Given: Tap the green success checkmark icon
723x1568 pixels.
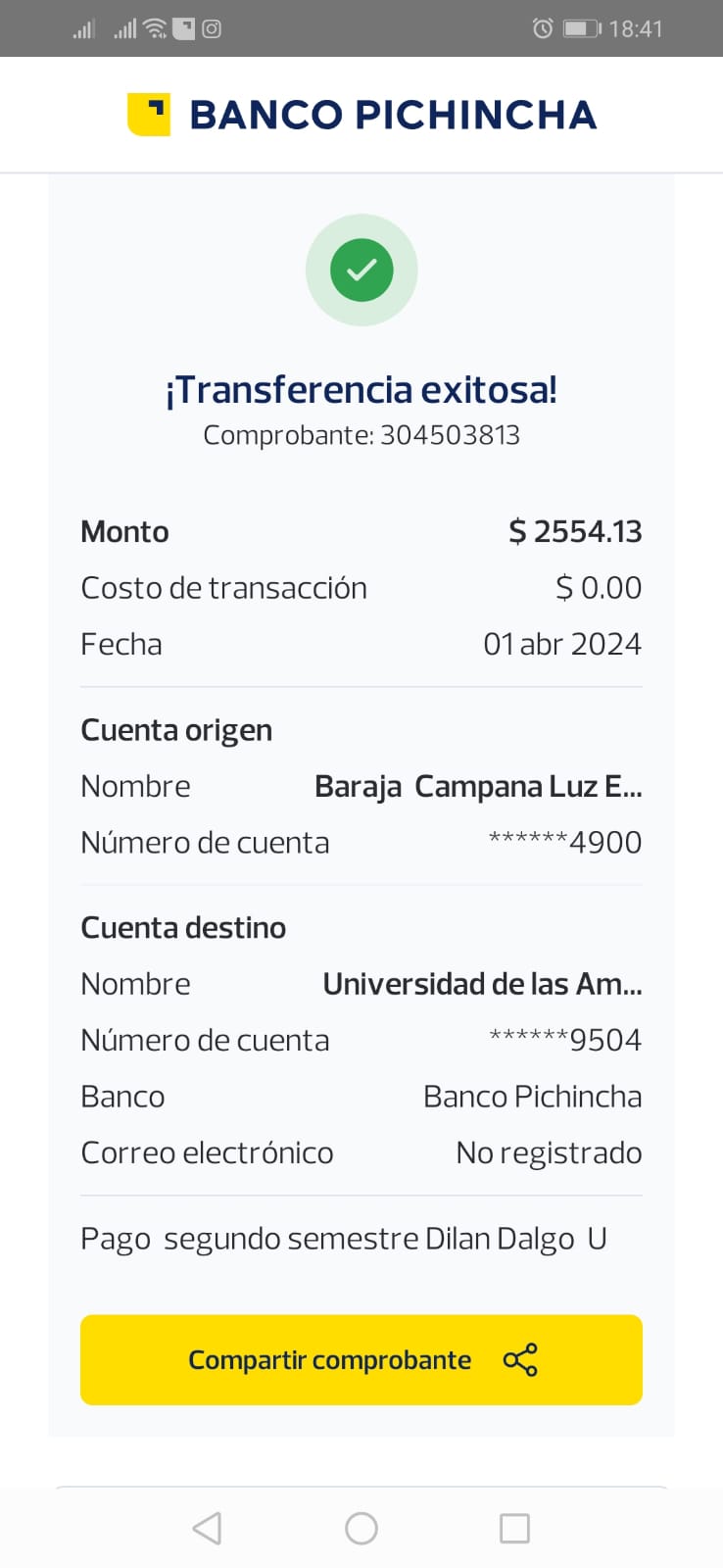Looking at the screenshot, I should pyautogui.click(x=361, y=269).
